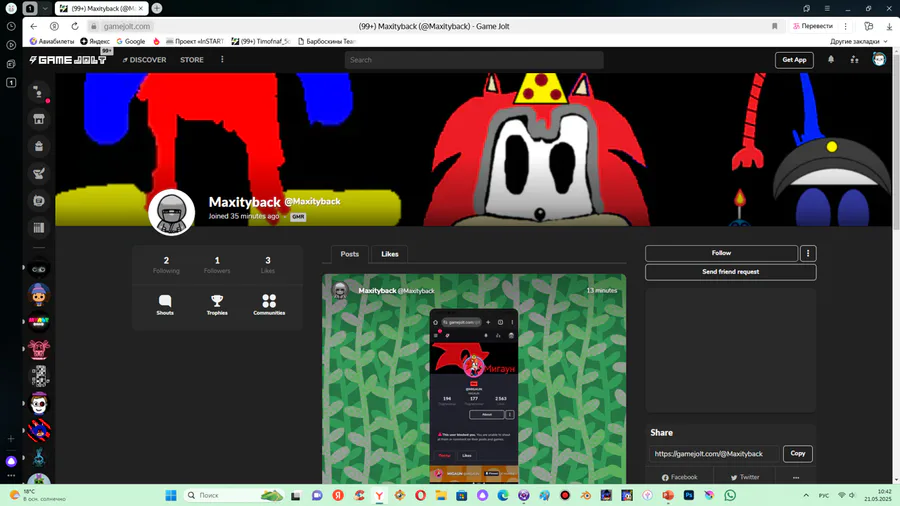900x506 pixels.
Task: Open post options on the phone screenshot
Action: (509, 414)
